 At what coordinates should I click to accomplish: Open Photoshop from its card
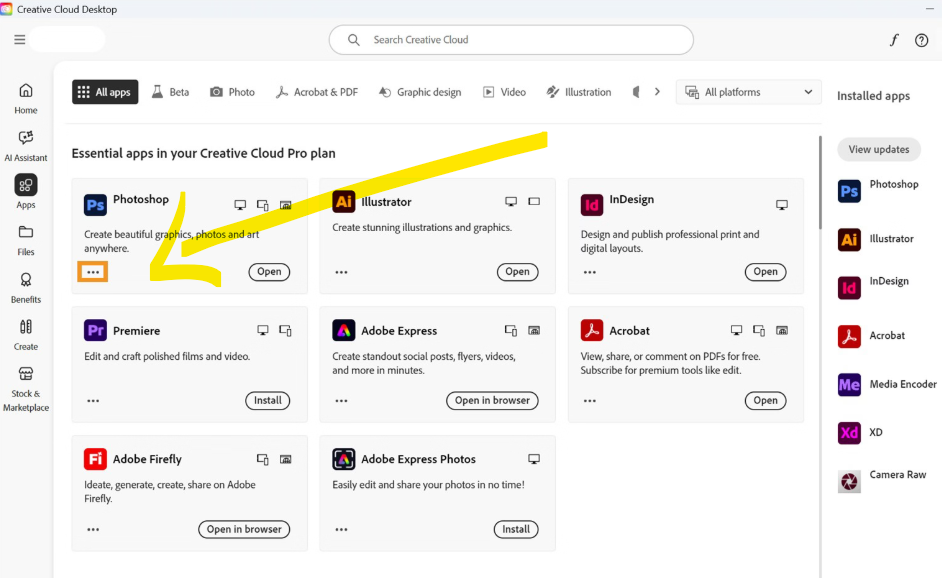(x=269, y=272)
